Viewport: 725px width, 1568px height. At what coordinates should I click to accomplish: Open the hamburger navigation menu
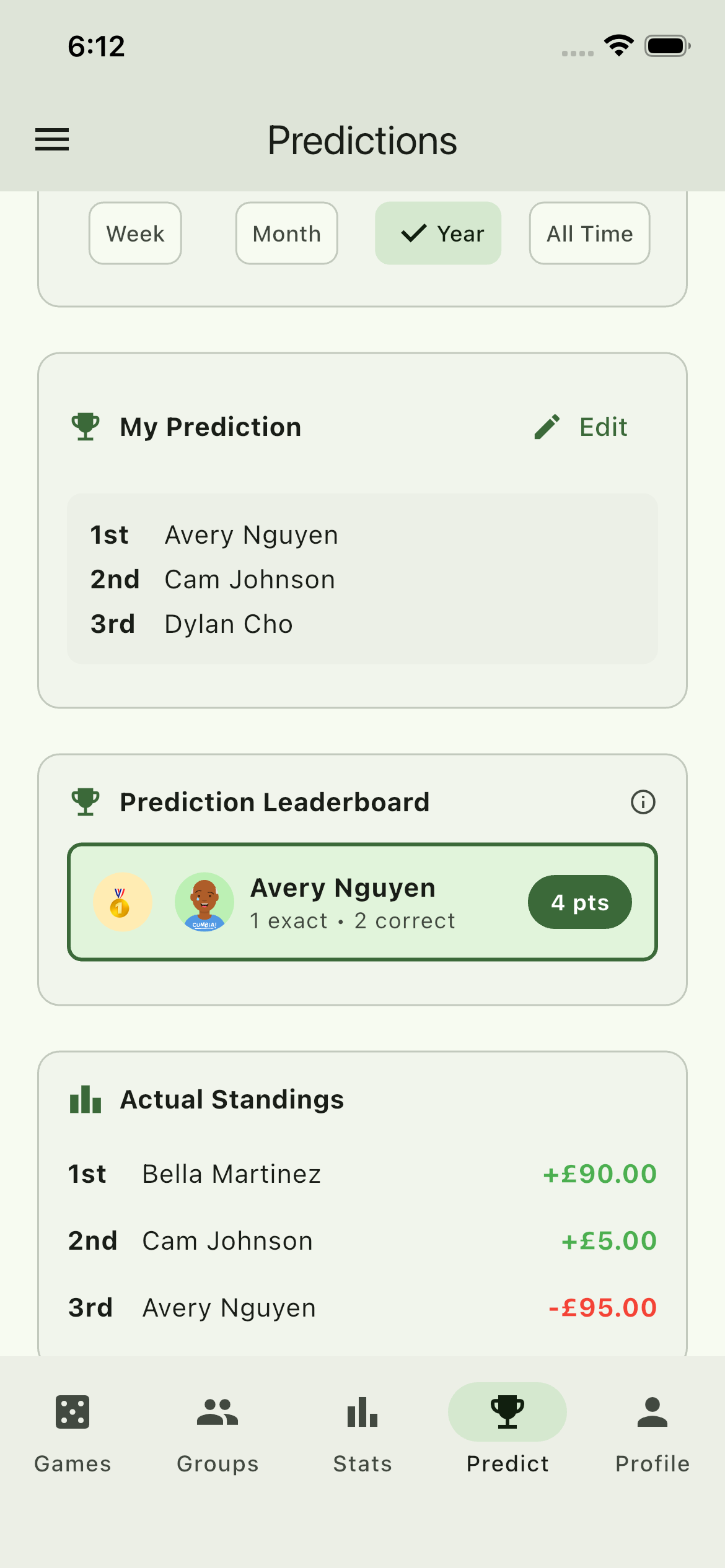click(x=52, y=140)
